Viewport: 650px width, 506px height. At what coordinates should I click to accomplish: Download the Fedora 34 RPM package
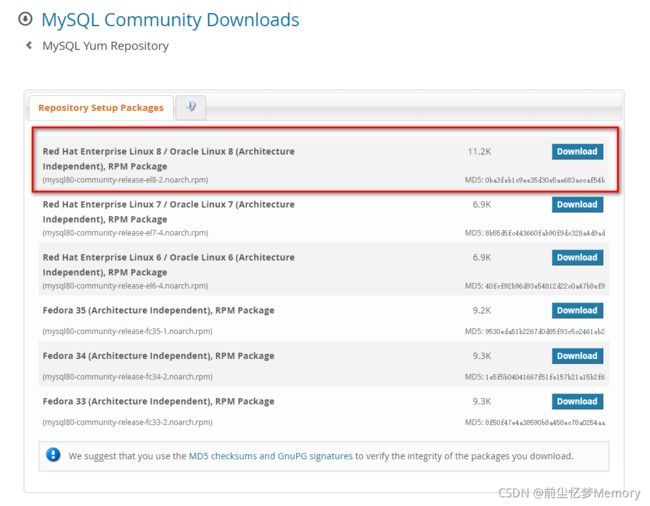pos(577,356)
